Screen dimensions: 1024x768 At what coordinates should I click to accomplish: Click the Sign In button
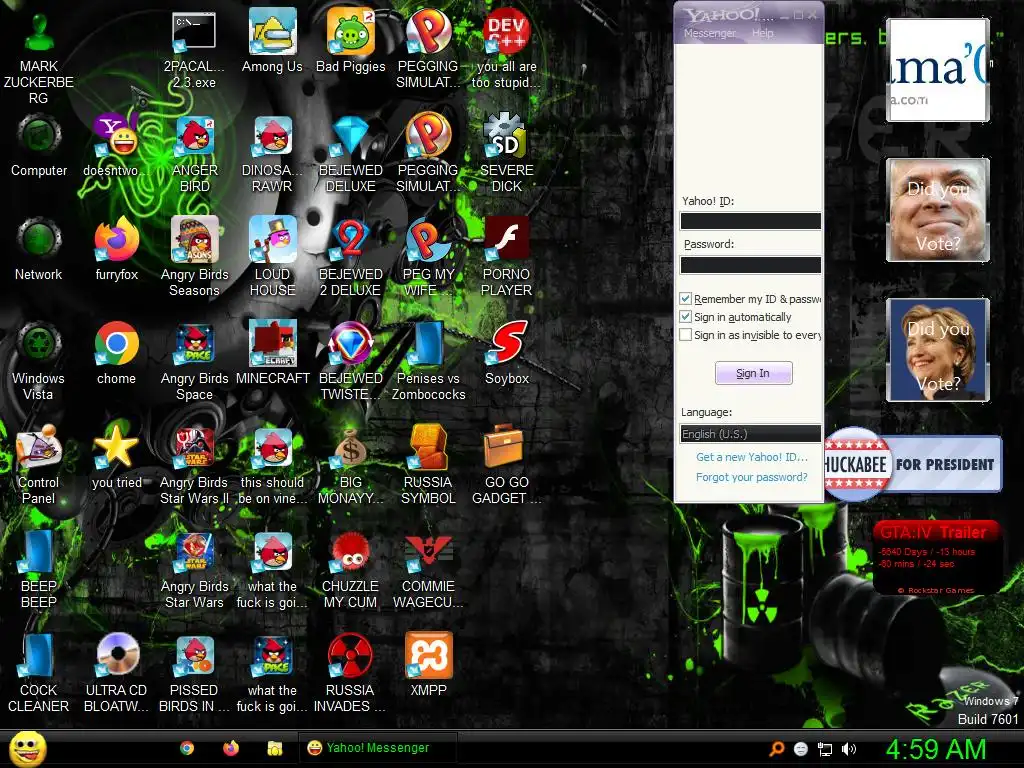pyautogui.click(x=754, y=373)
